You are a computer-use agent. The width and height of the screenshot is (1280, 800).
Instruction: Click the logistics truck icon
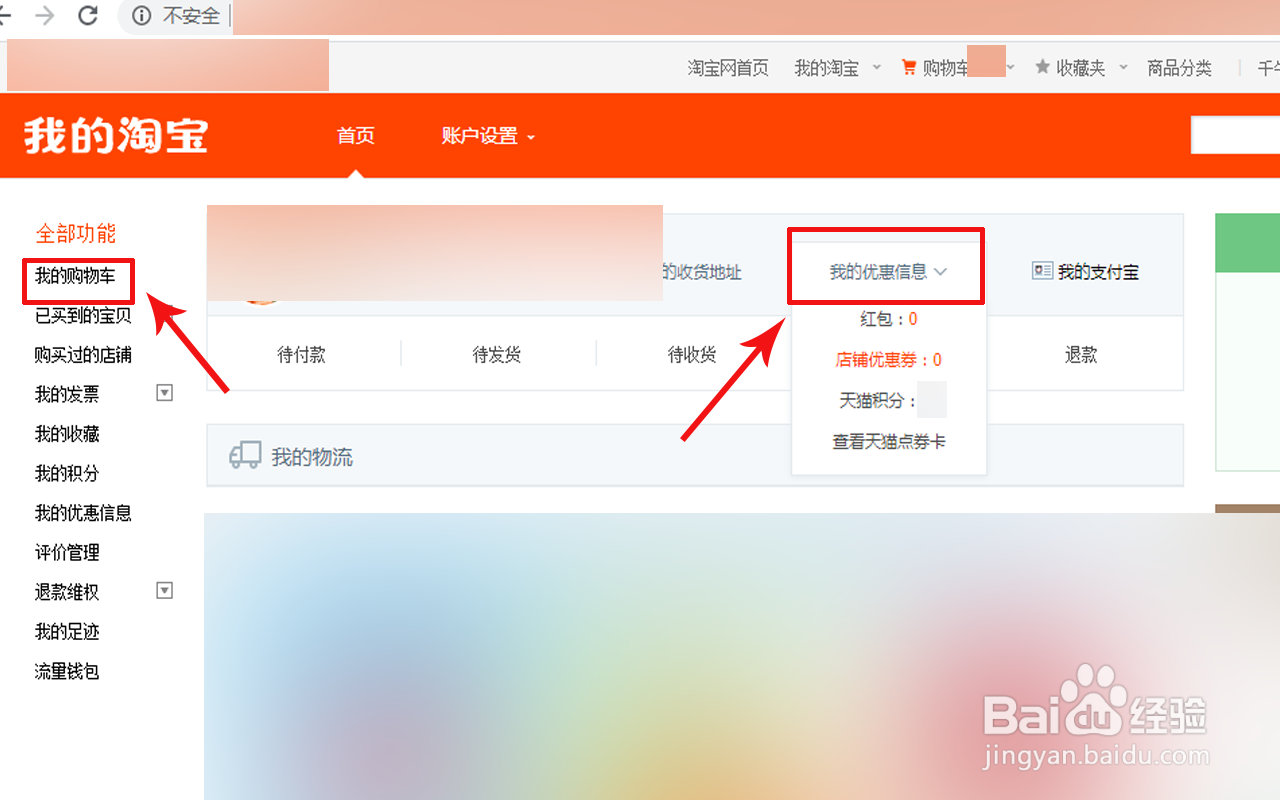[x=245, y=456]
